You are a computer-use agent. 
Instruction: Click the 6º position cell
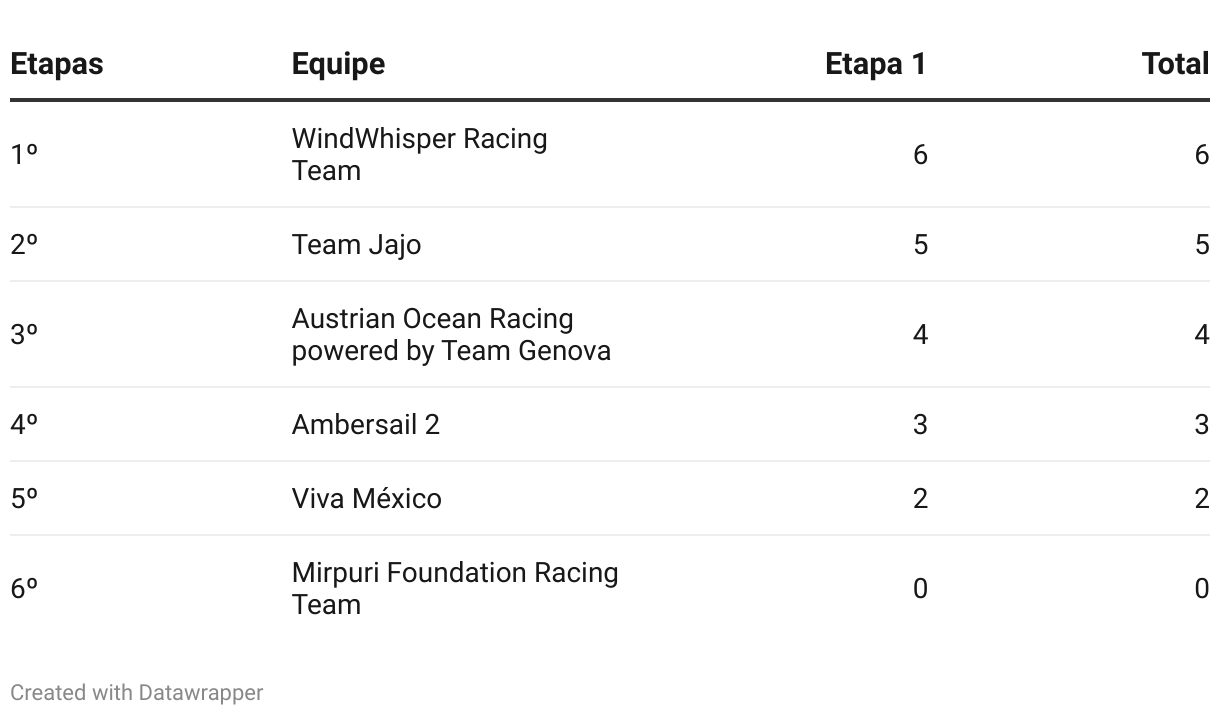24,589
